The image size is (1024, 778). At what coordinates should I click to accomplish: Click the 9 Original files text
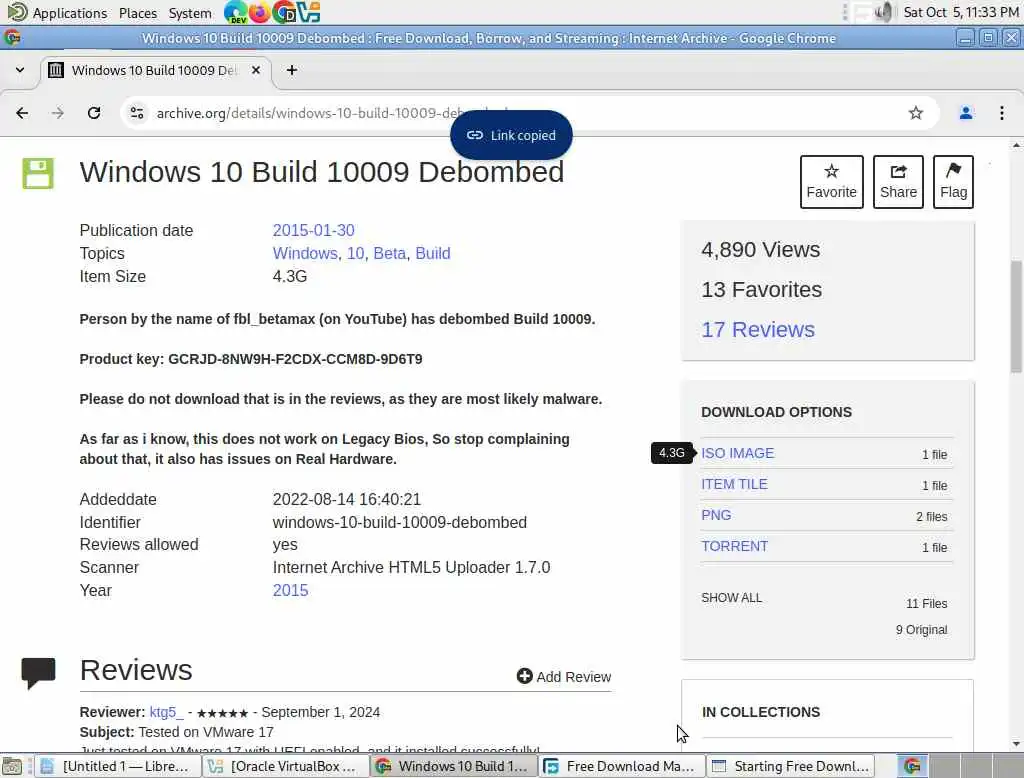tap(921, 630)
